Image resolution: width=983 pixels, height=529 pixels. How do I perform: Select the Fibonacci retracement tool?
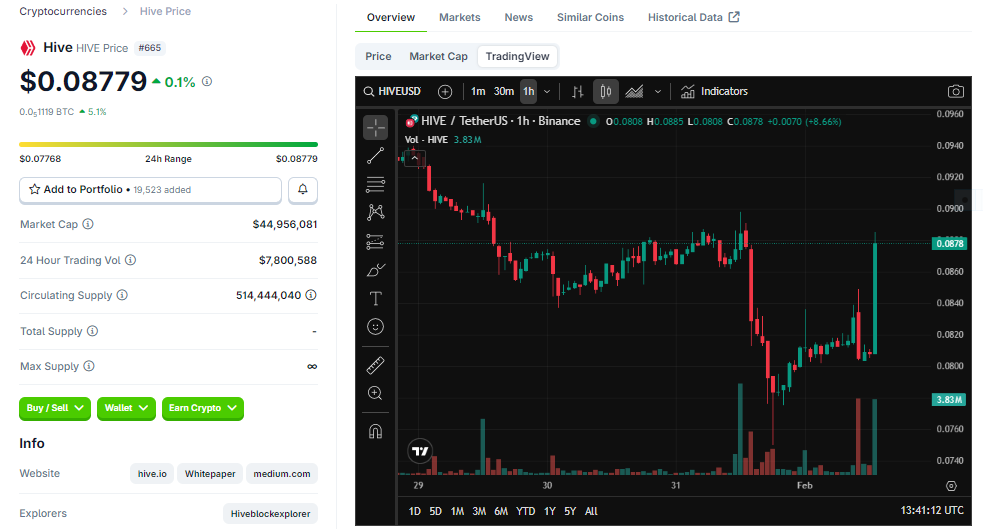pyautogui.click(x=375, y=184)
